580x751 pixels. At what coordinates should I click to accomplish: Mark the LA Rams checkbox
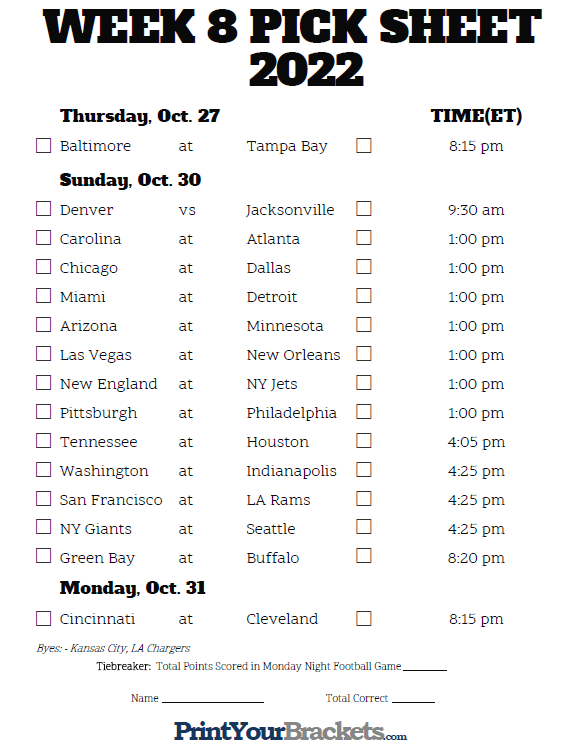364,499
